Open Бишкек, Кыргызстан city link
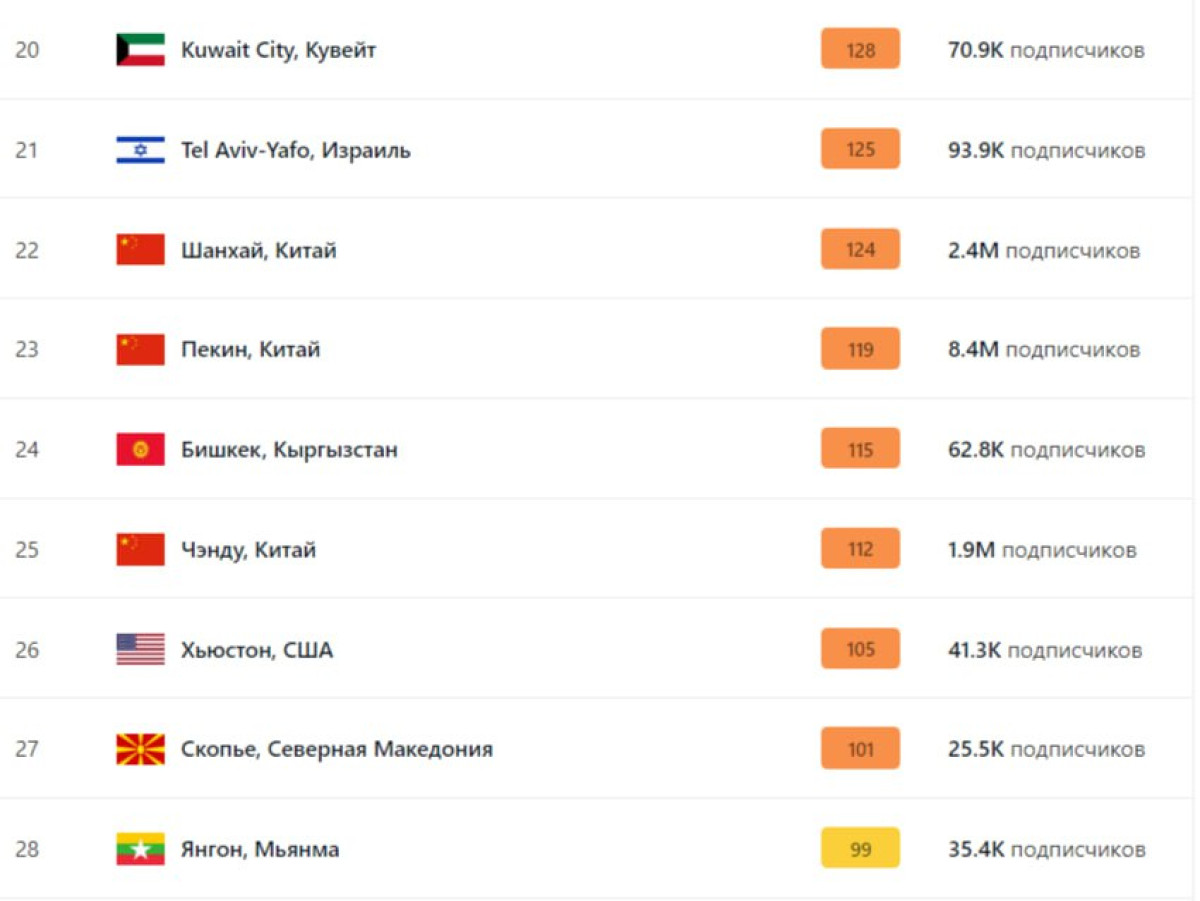This screenshot has width=1200, height=901. [x=289, y=450]
